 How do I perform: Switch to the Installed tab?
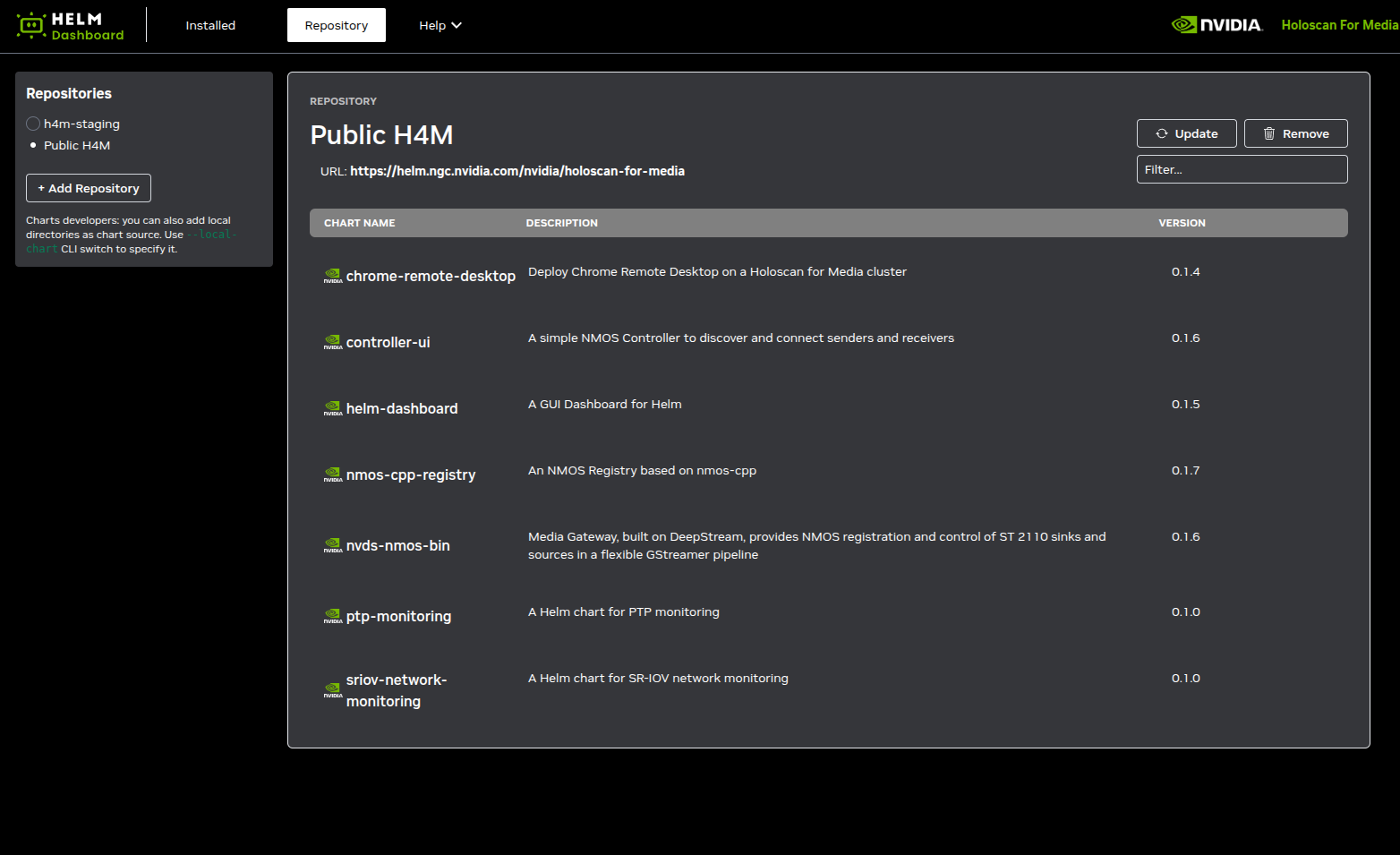[x=210, y=25]
